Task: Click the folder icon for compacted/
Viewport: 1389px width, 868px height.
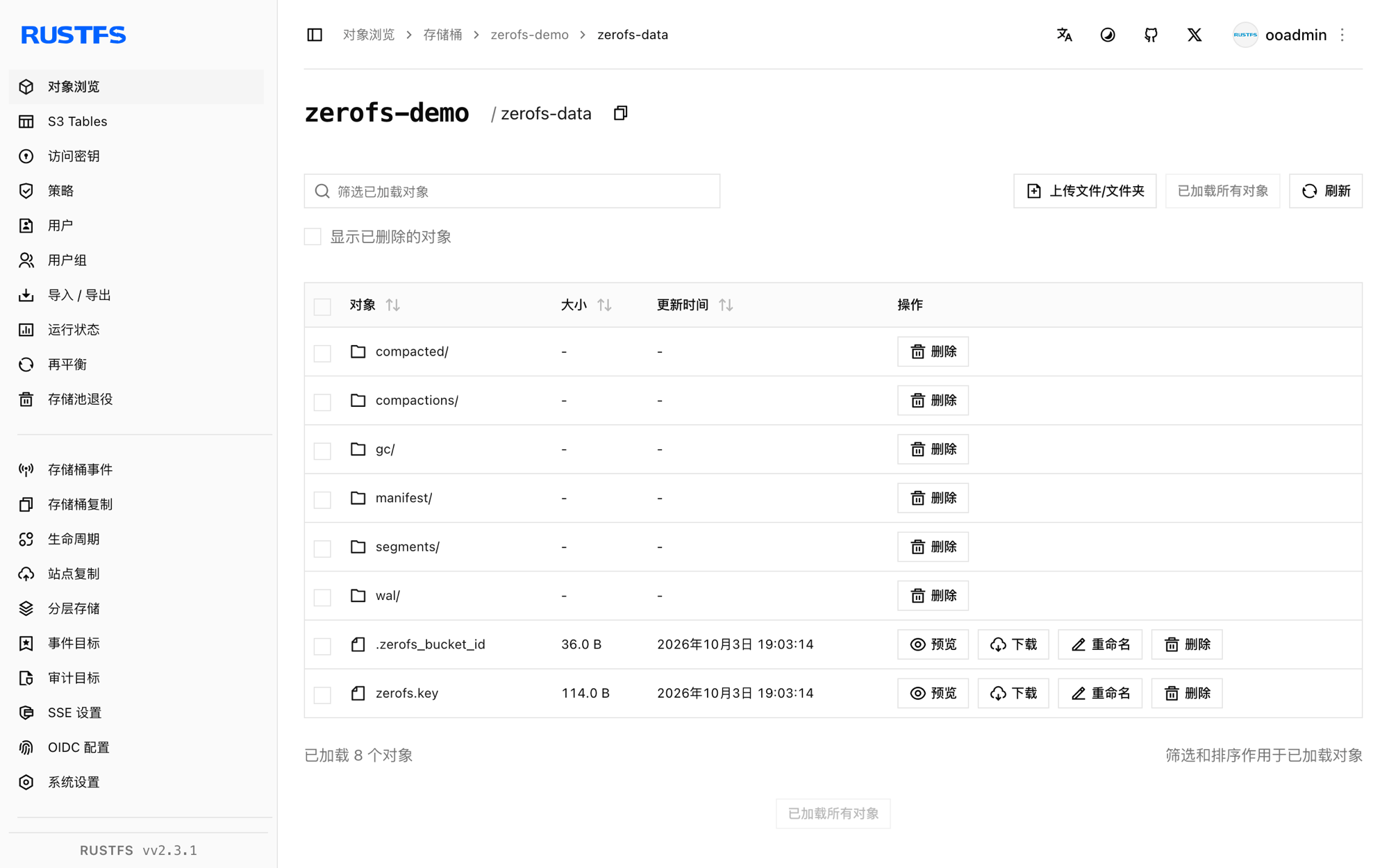Action: click(358, 351)
